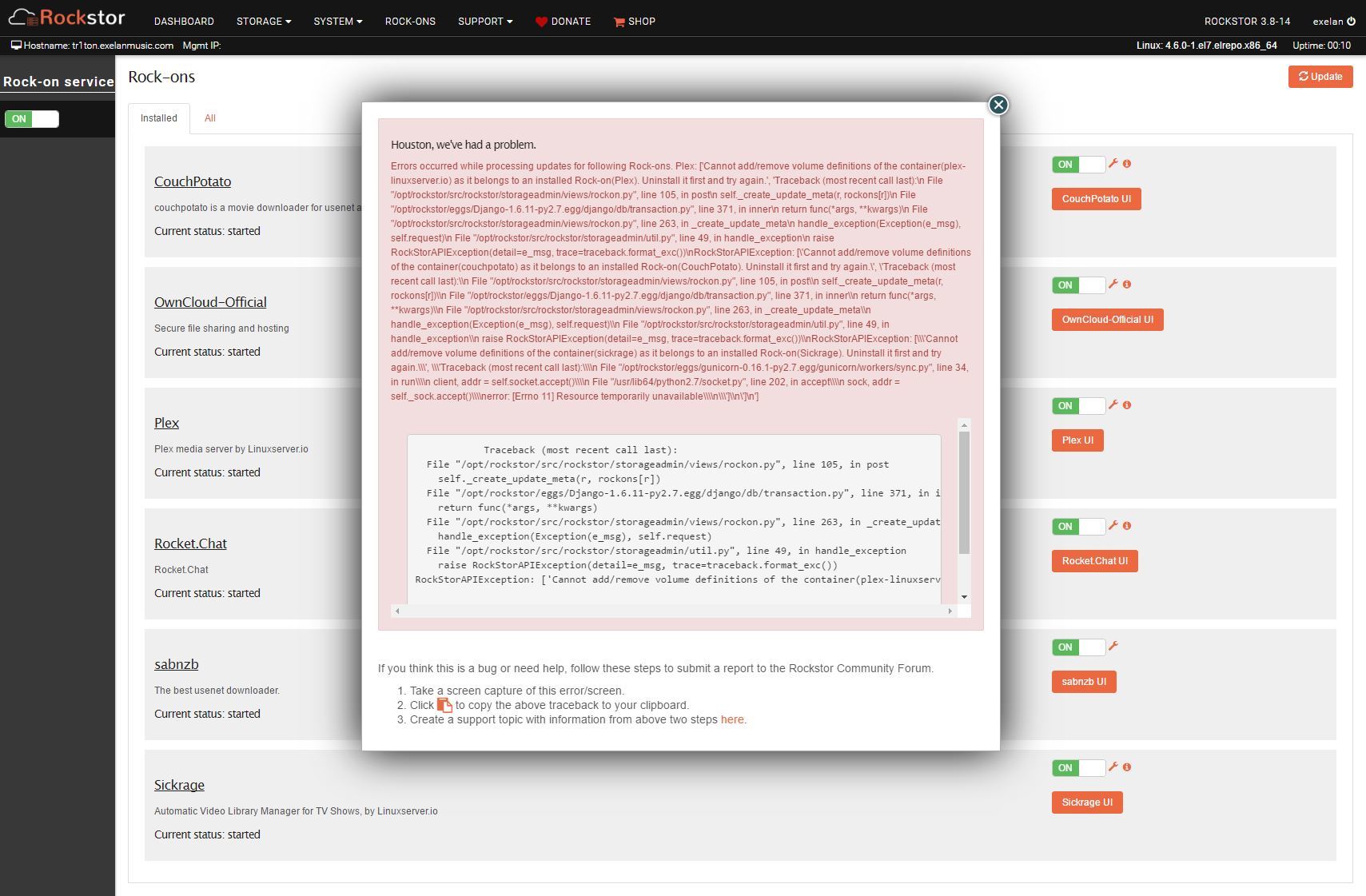
Task: Show CouchPotato info icon
Action: (x=1127, y=164)
